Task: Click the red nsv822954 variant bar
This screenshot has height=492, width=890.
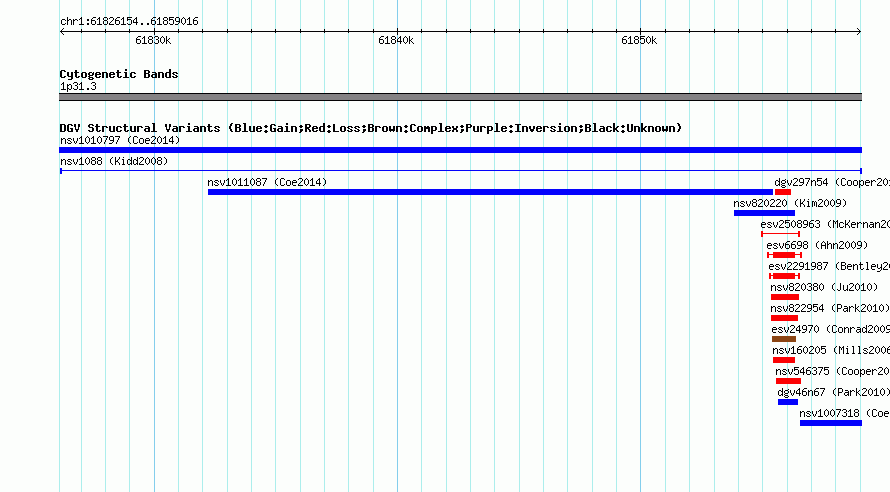Action: pyautogui.click(x=784, y=318)
